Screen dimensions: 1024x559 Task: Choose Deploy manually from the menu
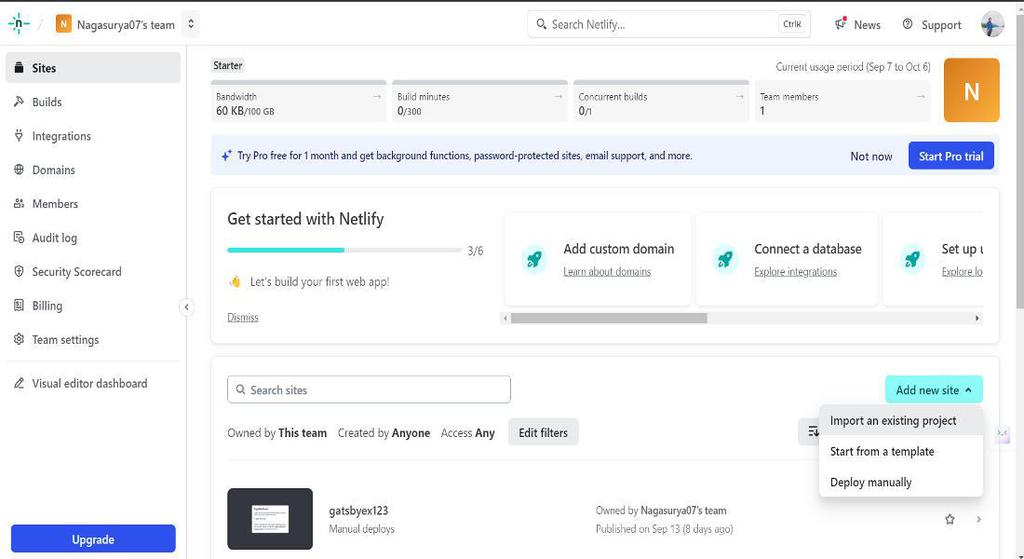point(871,482)
